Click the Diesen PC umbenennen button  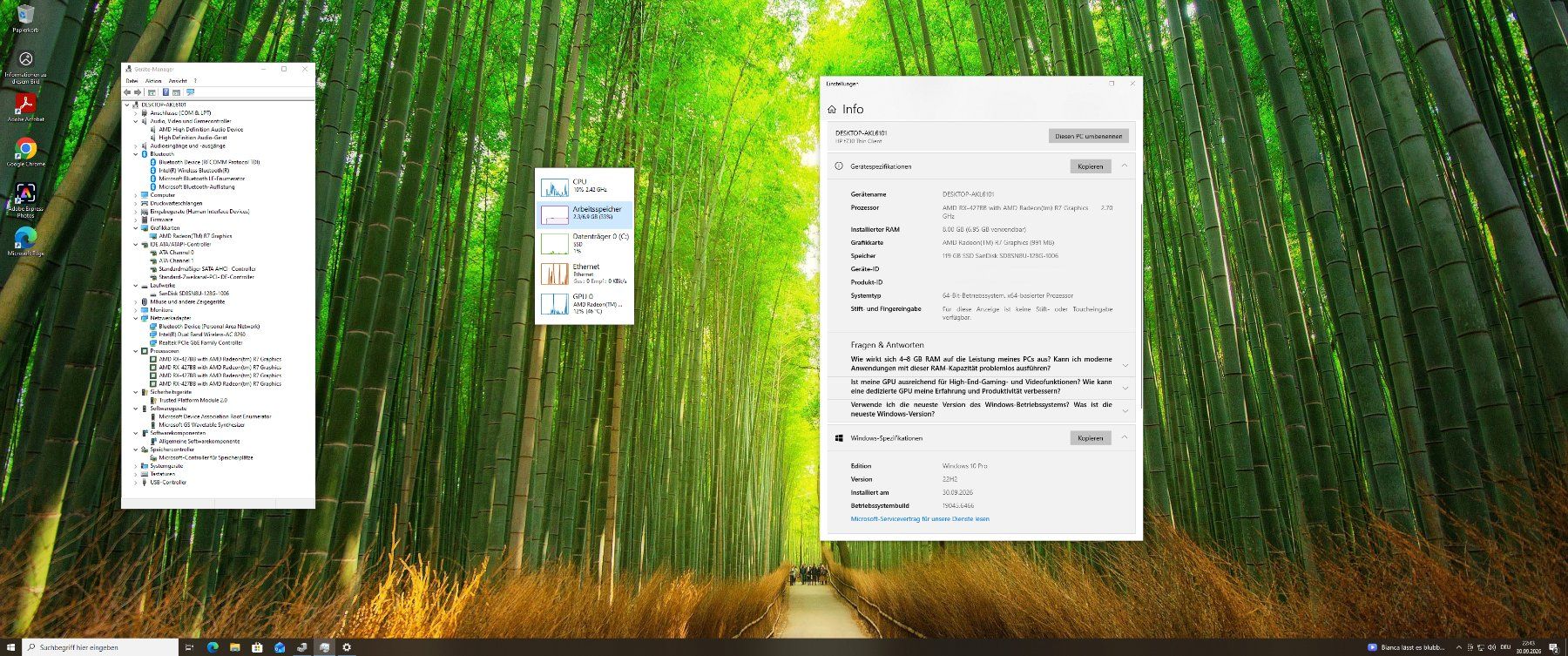(x=1088, y=136)
